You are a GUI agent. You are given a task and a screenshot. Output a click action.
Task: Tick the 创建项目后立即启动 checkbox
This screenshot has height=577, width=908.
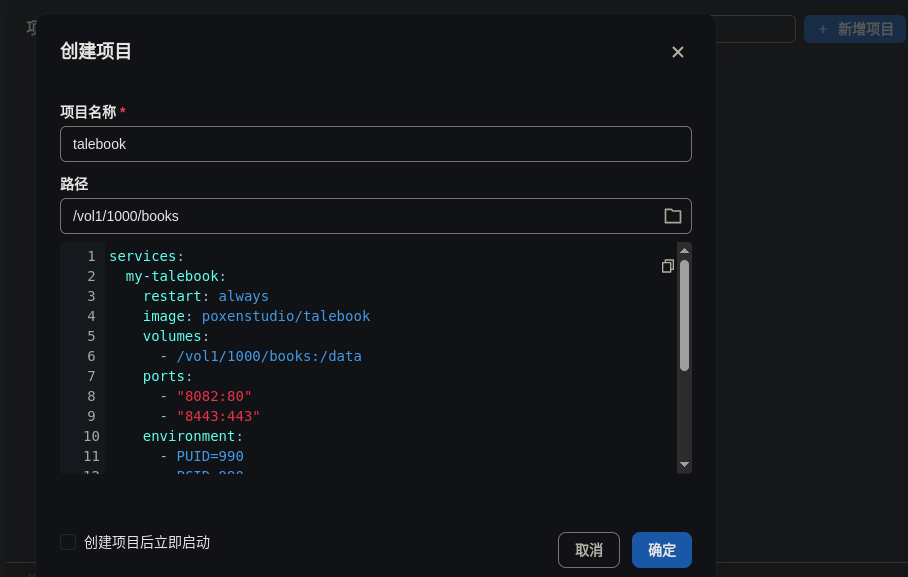68,542
